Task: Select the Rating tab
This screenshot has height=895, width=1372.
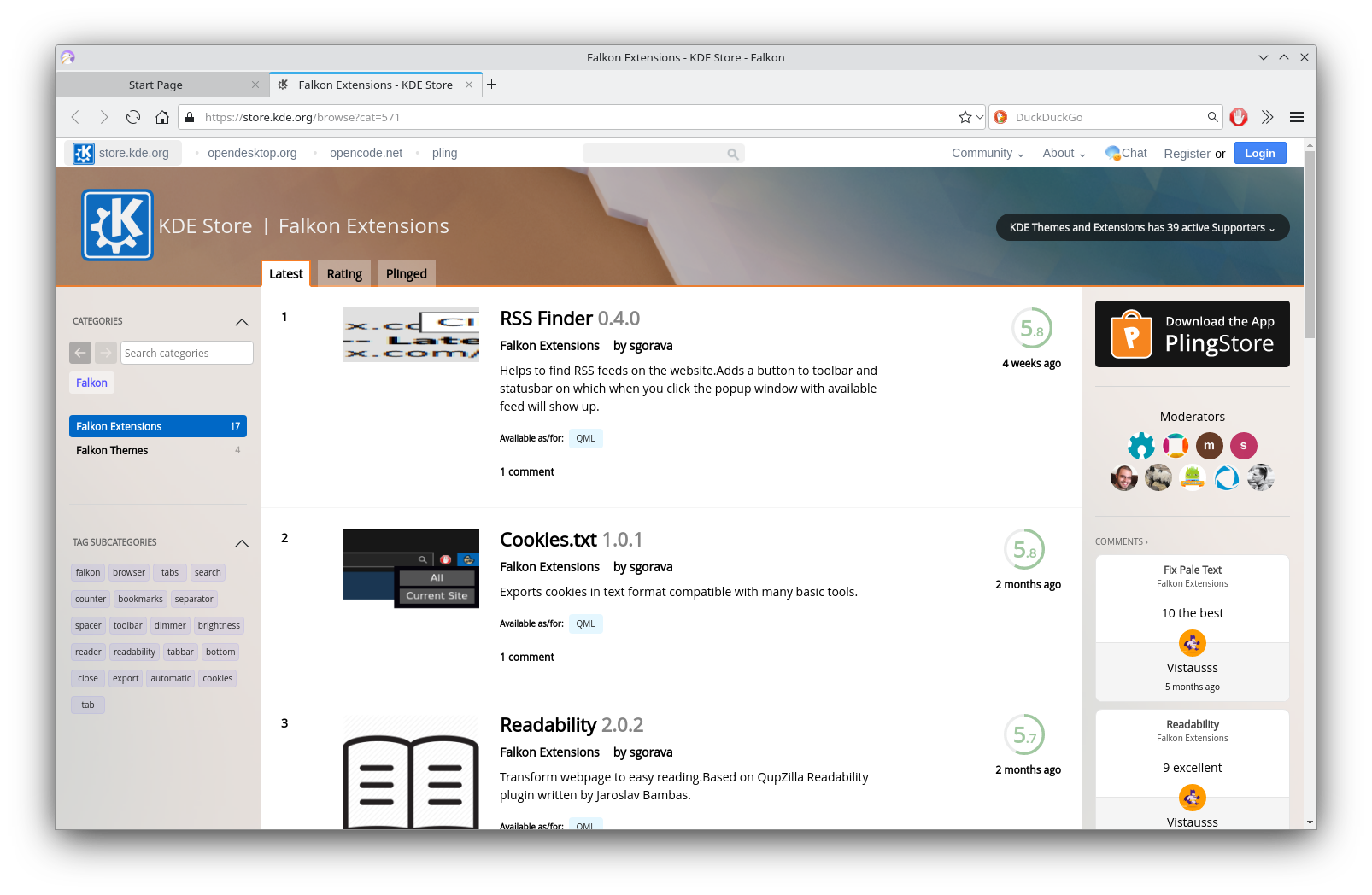Action: (344, 273)
